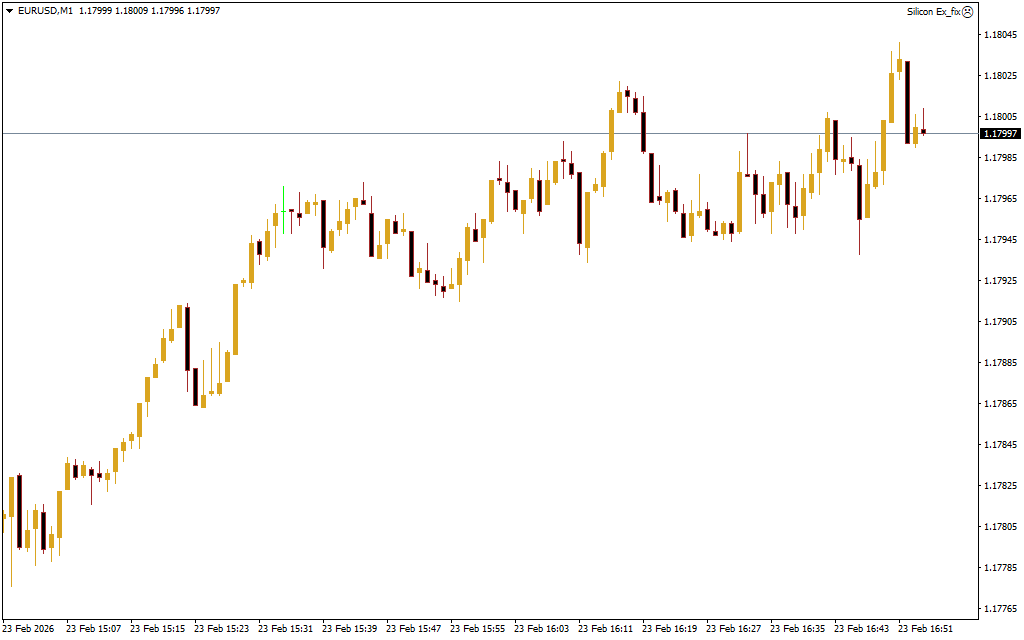This screenshot has height=640, width=1024.
Task: Click the 1.17805 price scale label
Action: [x=1000, y=527]
